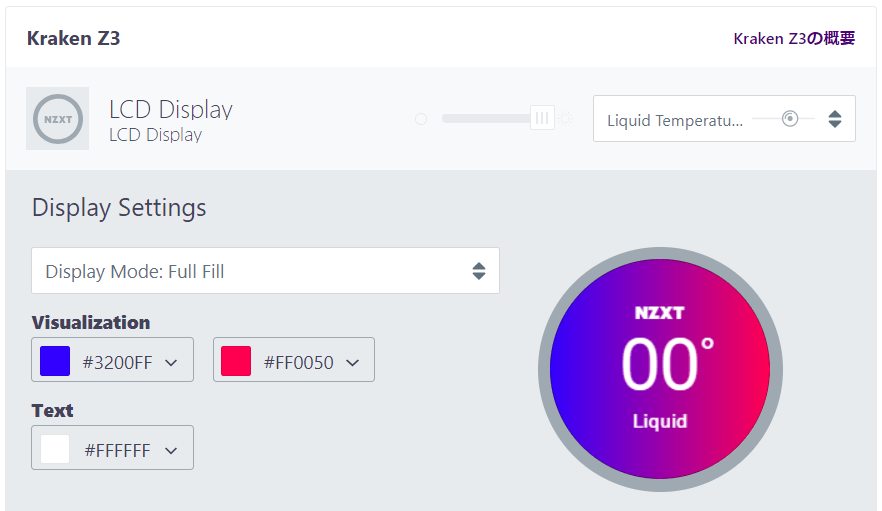Expand the #FF0050 color chevron
This screenshot has height=511, width=882.
tap(353, 363)
